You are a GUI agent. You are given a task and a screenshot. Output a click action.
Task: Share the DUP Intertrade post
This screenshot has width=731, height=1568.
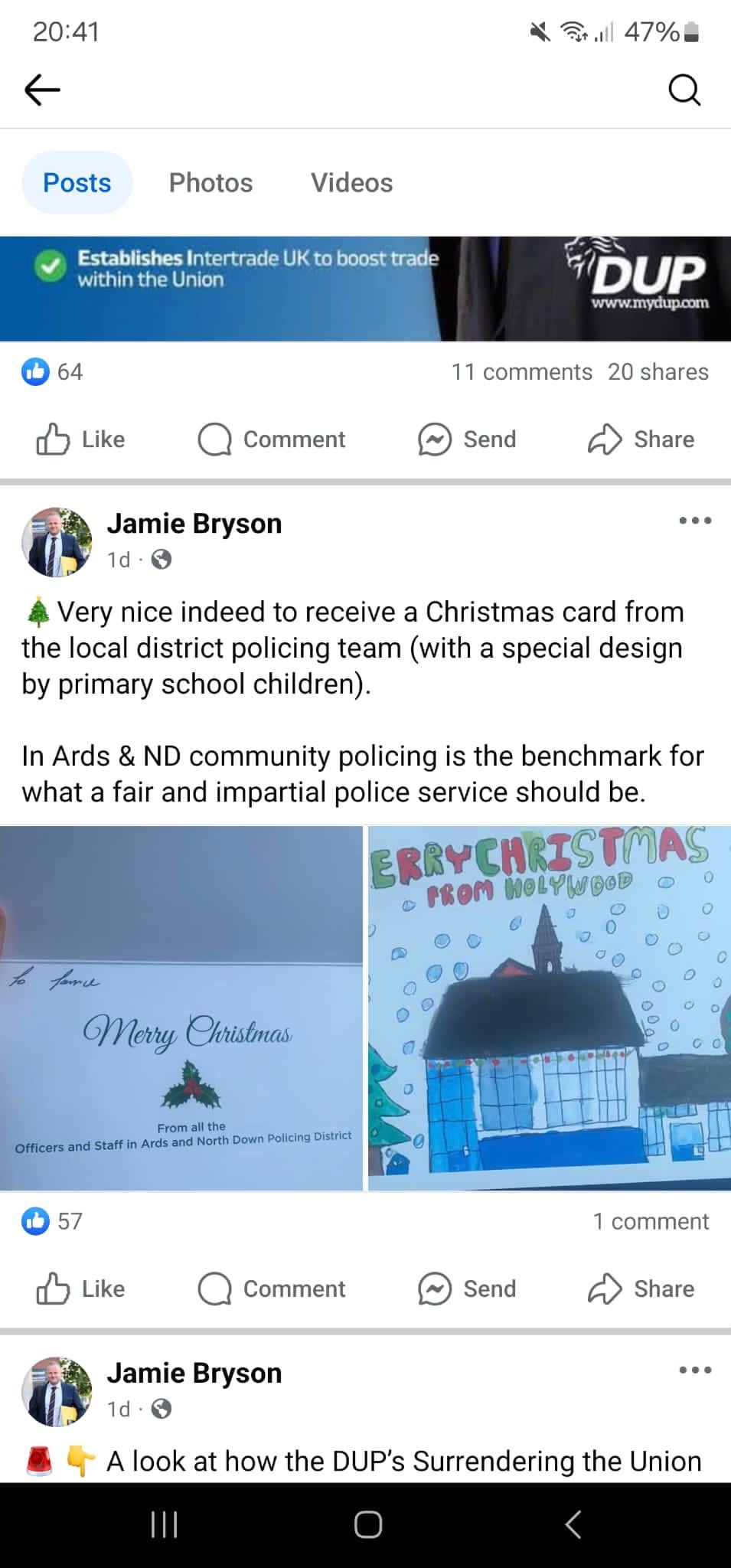coord(641,439)
